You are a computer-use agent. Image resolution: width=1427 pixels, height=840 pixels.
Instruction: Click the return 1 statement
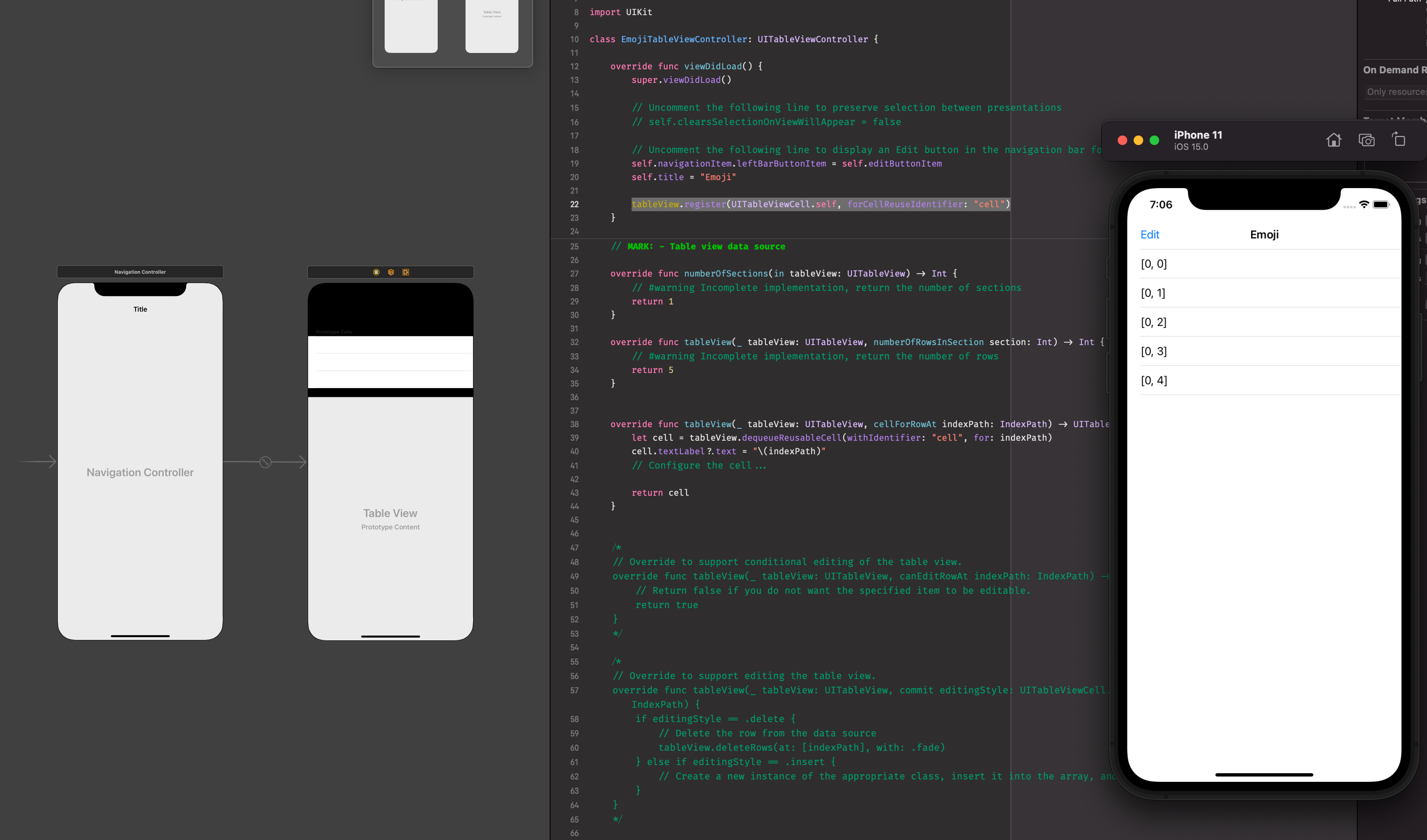click(x=653, y=302)
